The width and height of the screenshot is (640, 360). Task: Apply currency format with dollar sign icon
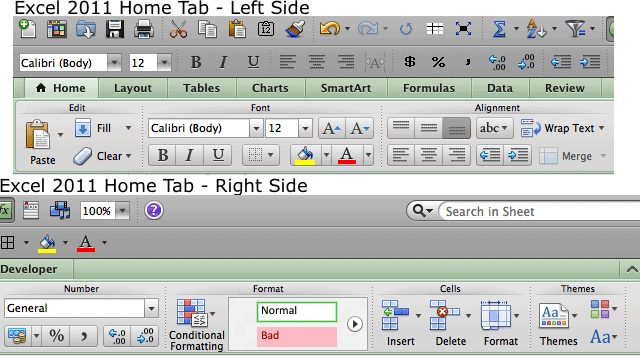click(x=409, y=62)
